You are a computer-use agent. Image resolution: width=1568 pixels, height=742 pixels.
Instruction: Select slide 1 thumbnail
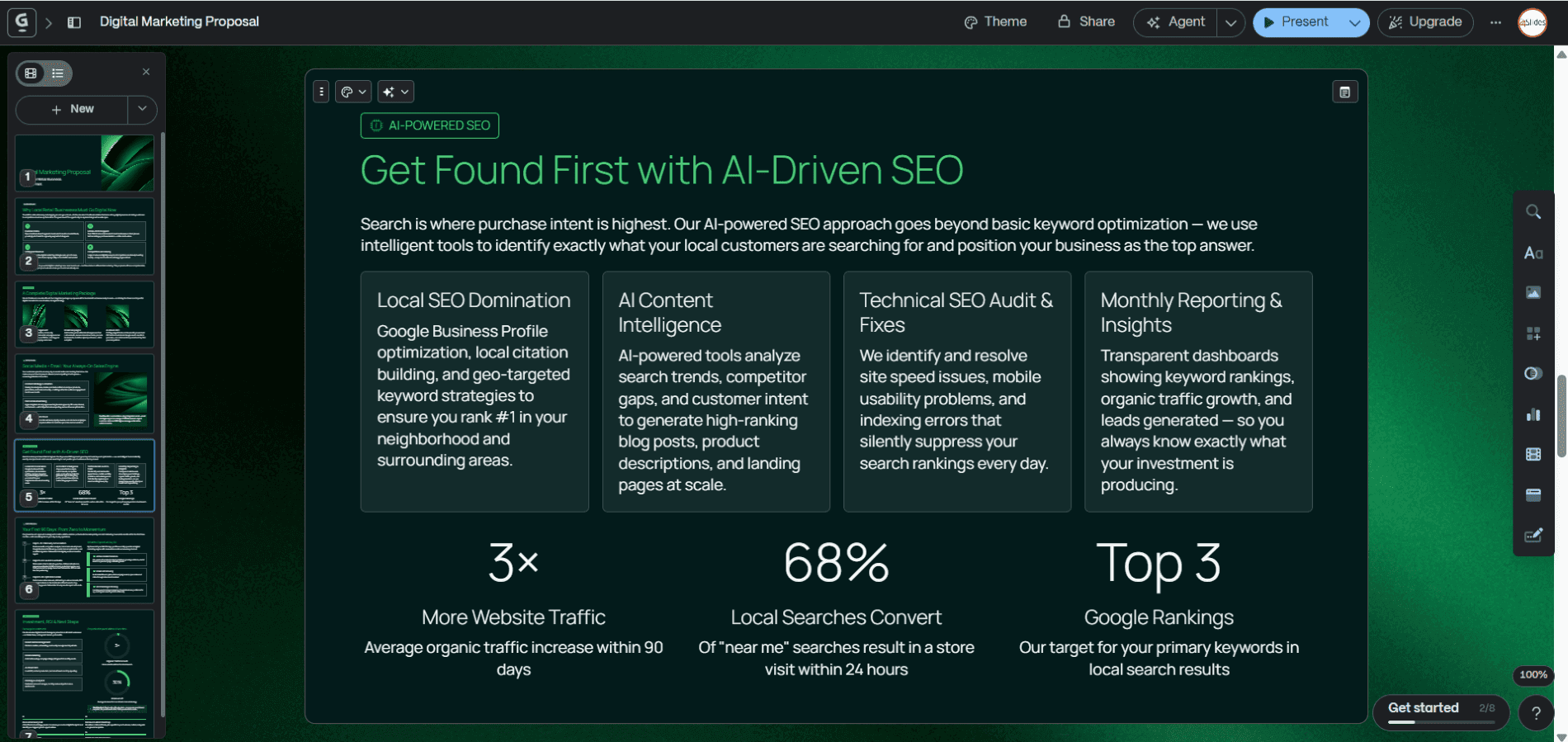pyautogui.click(x=84, y=163)
